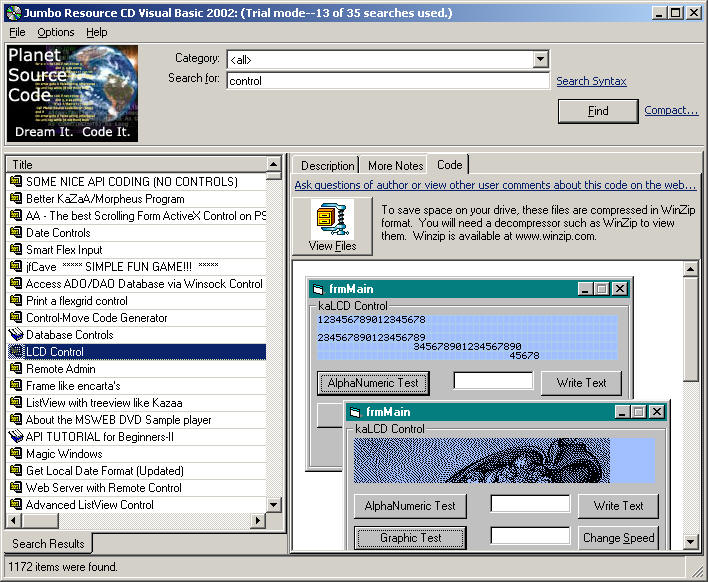Click the results list scroll left arrow
The image size is (708, 582).
click(x=14, y=521)
